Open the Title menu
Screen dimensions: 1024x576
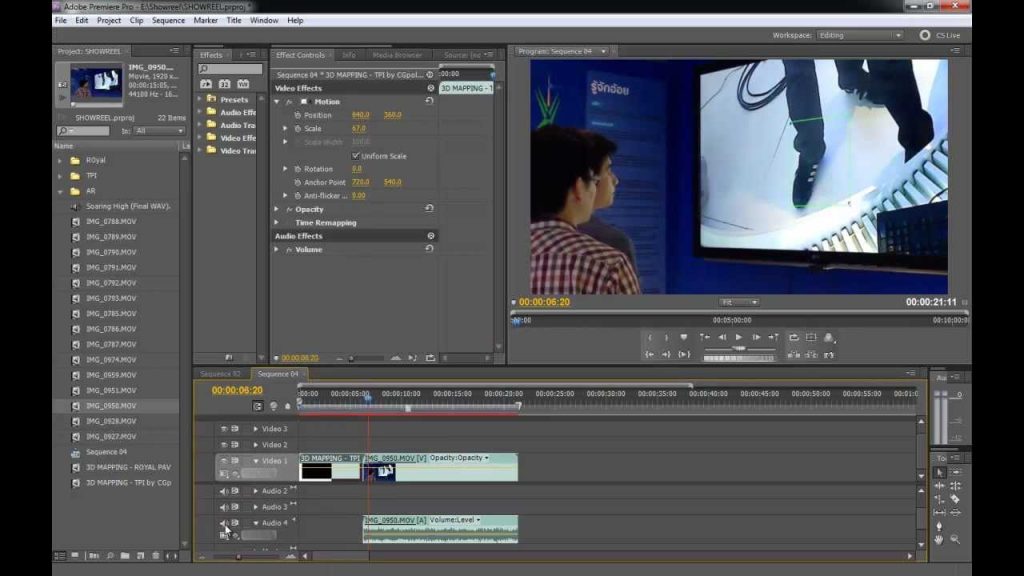pos(234,20)
